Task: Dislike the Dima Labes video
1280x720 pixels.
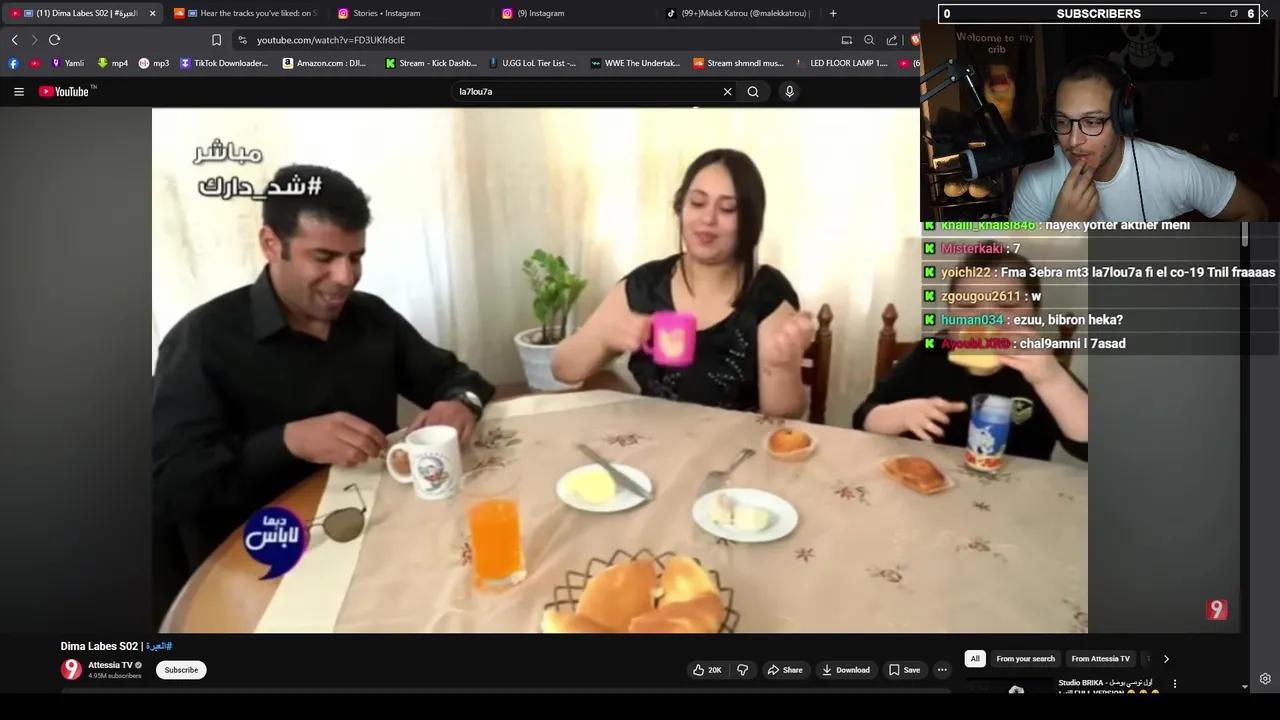Action: click(742, 670)
